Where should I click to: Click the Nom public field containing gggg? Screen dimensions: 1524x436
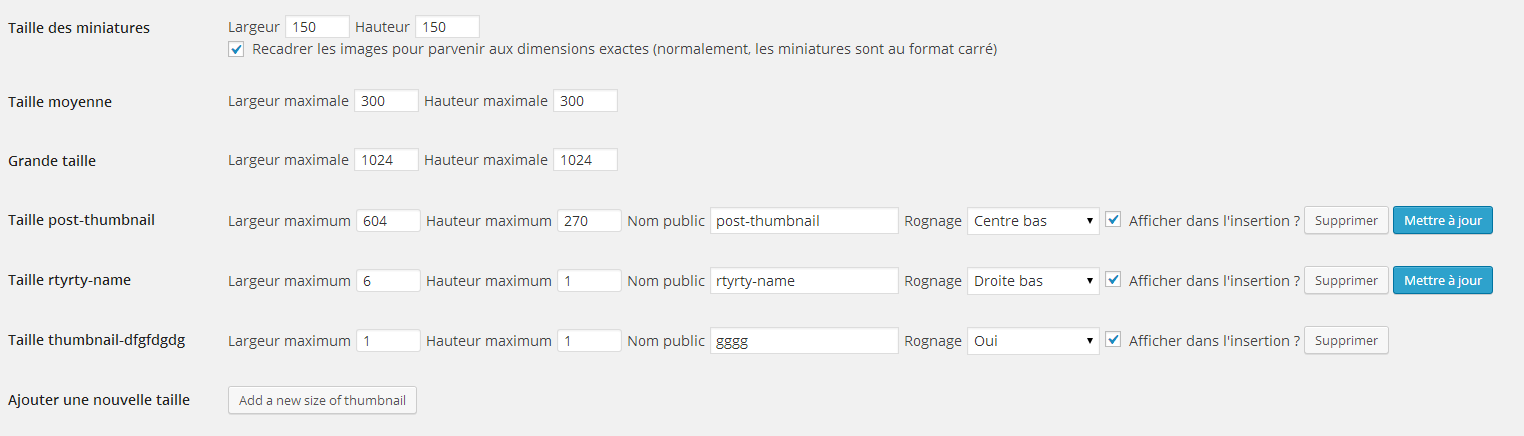[x=804, y=341]
